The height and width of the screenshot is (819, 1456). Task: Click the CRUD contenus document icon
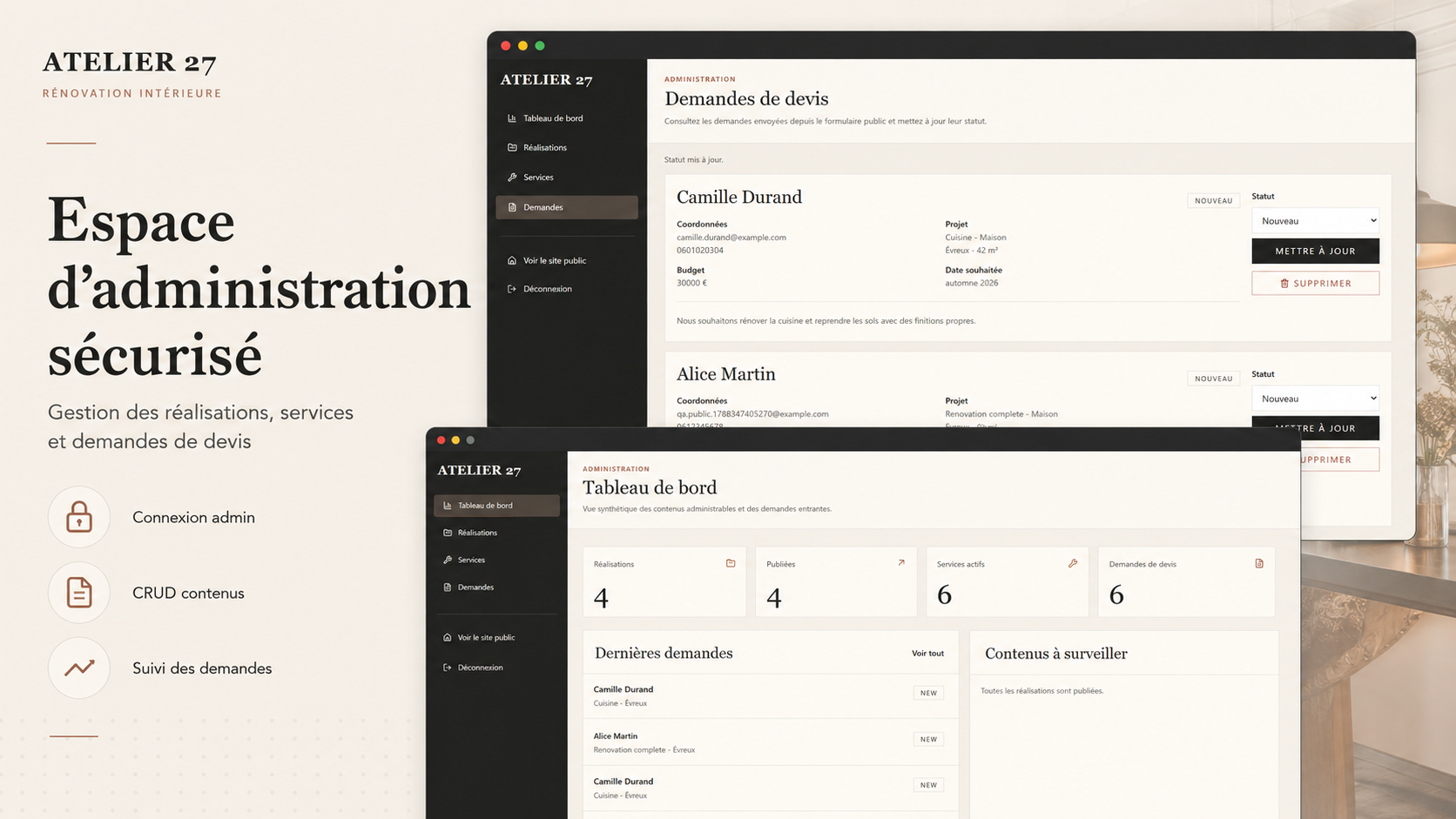coord(79,593)
